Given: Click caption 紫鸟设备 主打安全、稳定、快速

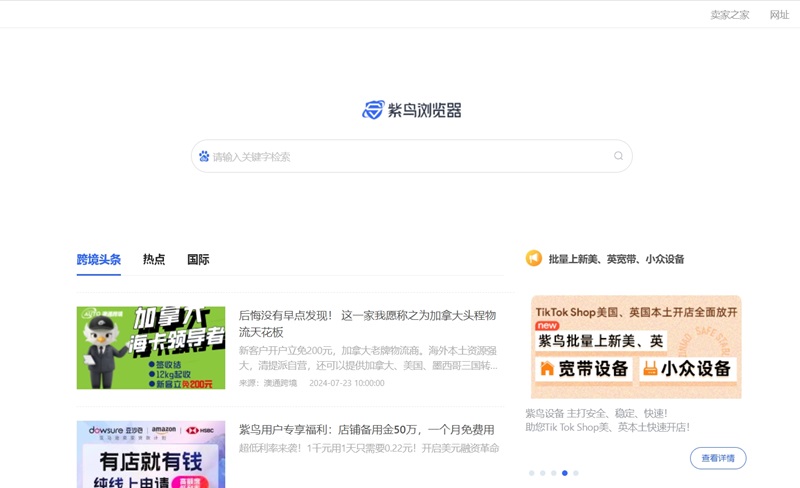Looking at the screenshot, I should pyautogui.click(x=596, y=413).
